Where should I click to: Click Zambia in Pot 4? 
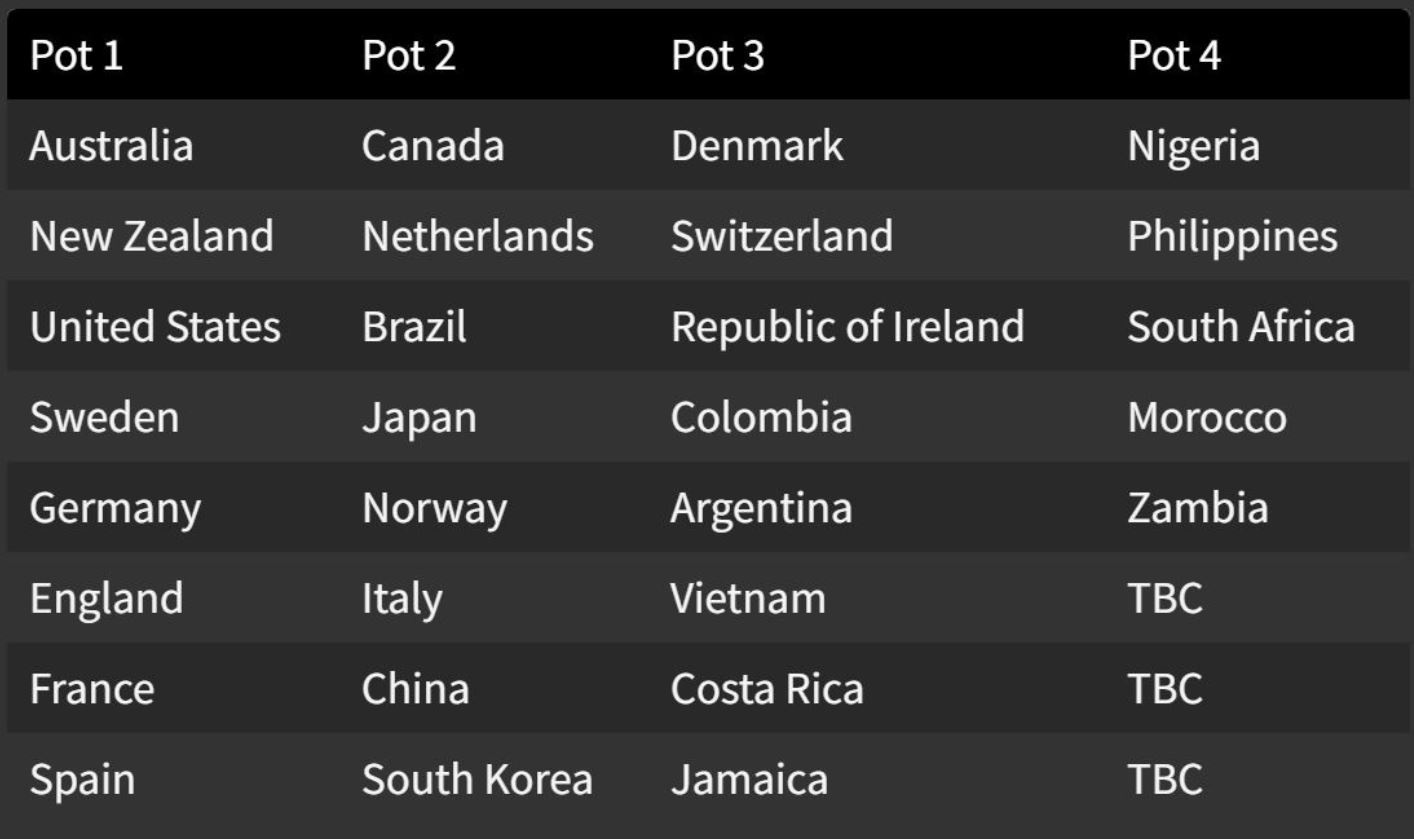click(x=1198, y=508)
